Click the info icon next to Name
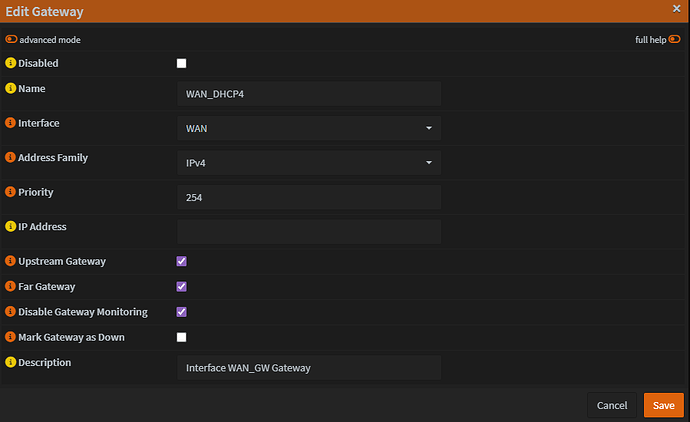The image size is (690, 422). [x=11, y=89]
